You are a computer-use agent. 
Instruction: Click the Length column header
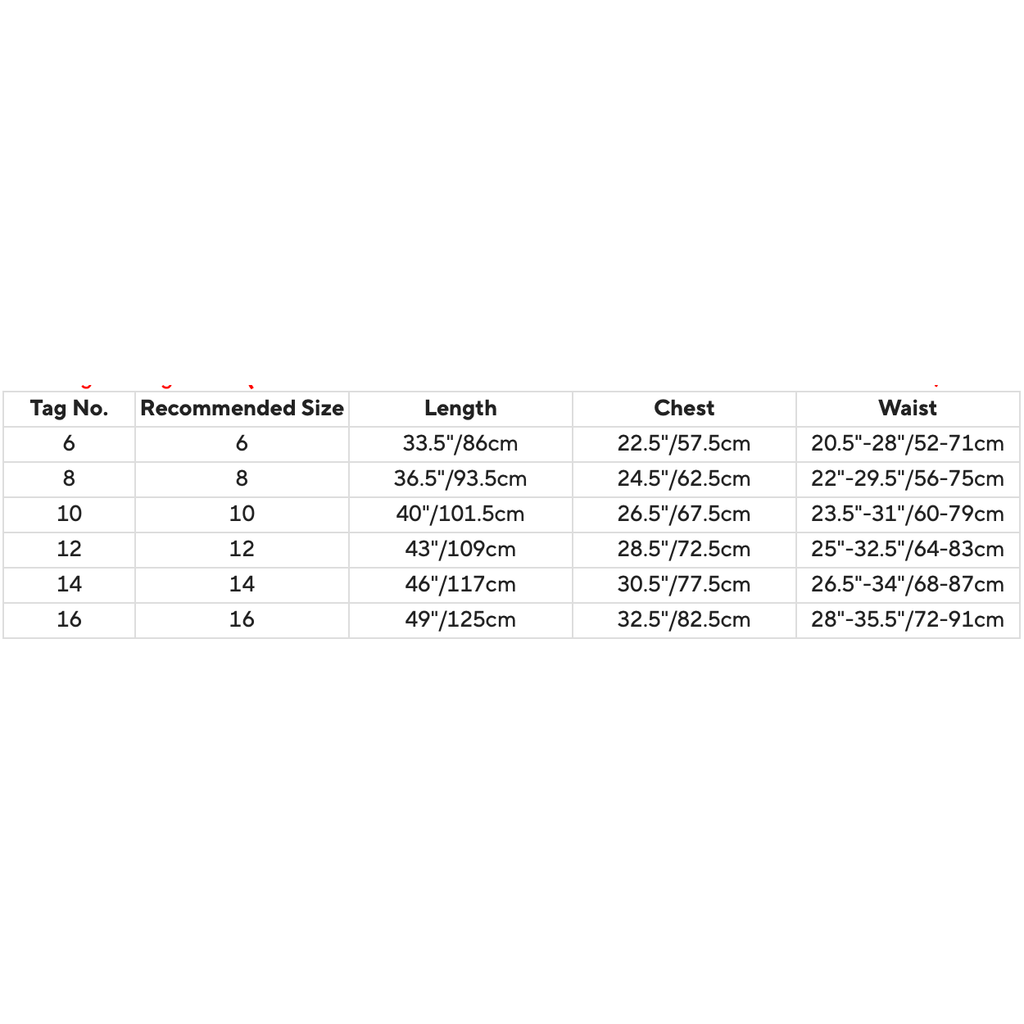(460, 408)
